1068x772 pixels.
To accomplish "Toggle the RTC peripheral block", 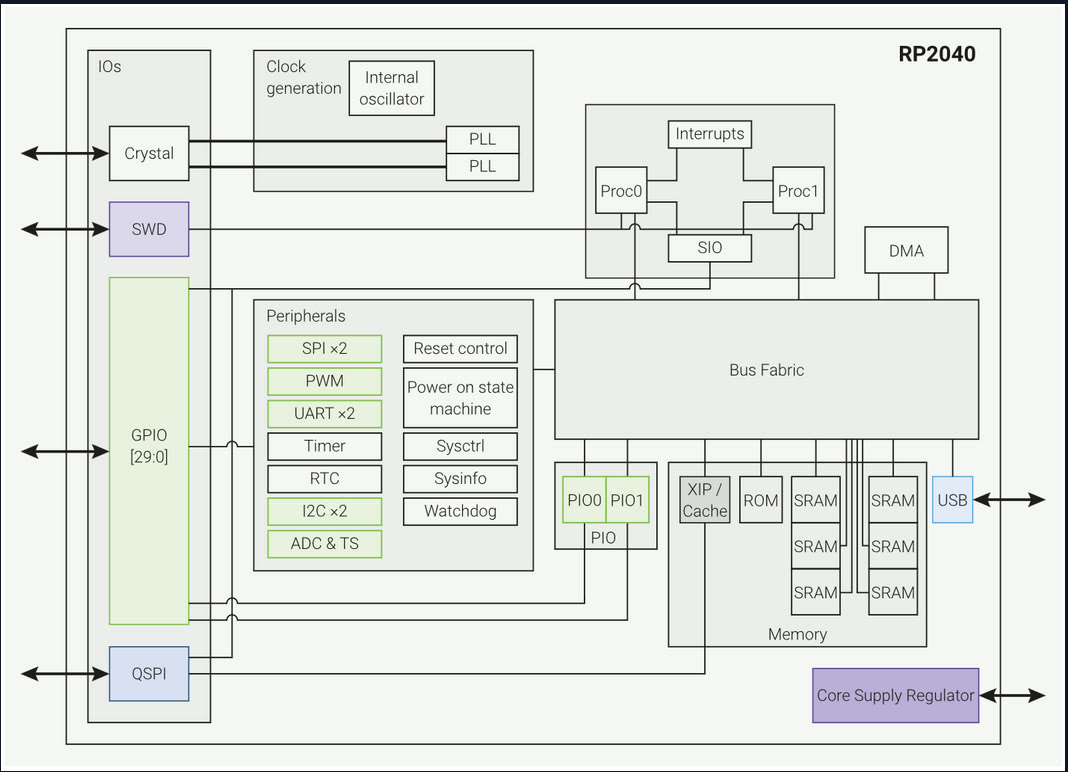I will [x=324, y=478].
